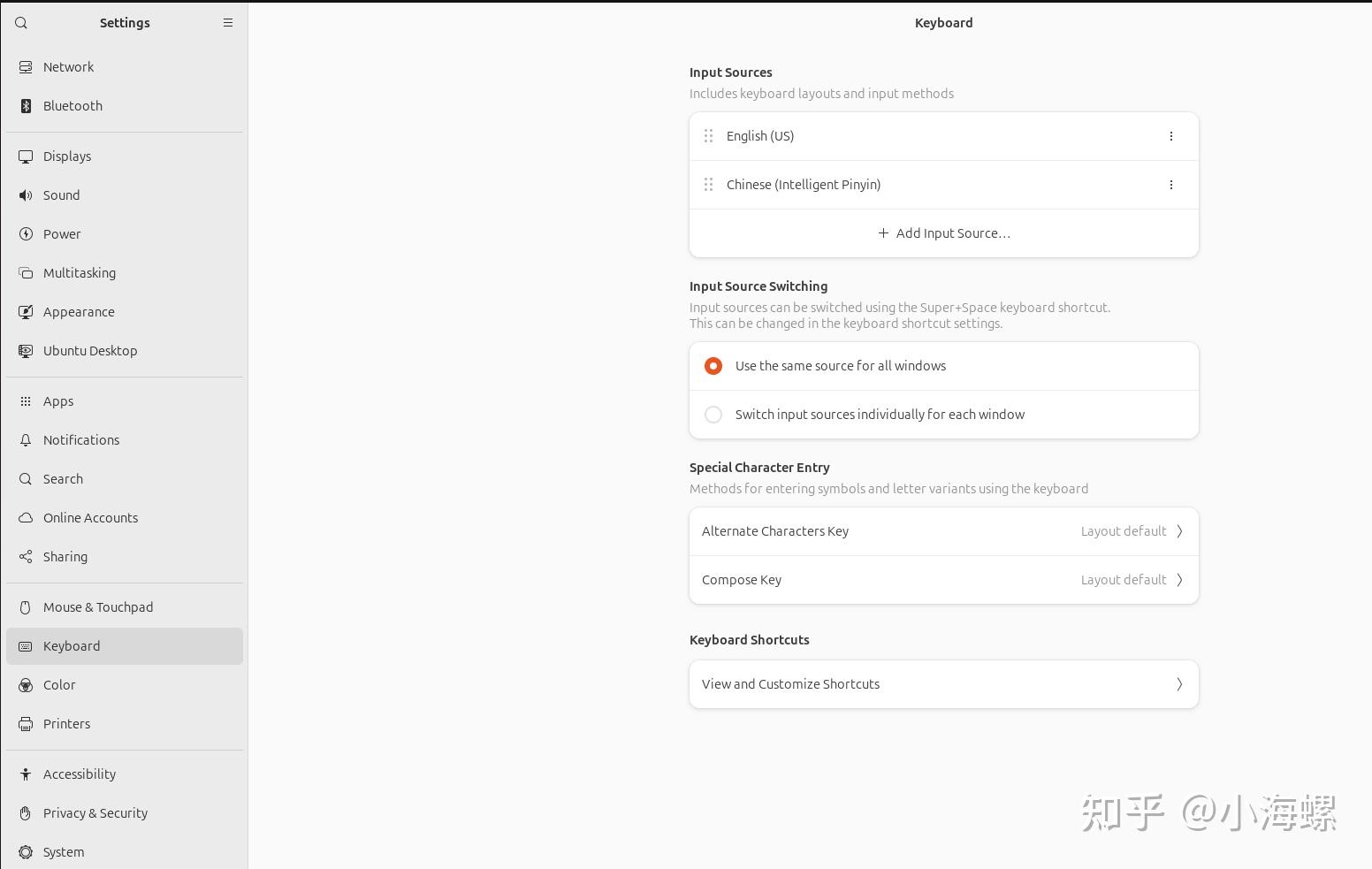This screenshot has width=1372, height=869.
Task: Click Add Input Source button
Action: click(943, 233)
